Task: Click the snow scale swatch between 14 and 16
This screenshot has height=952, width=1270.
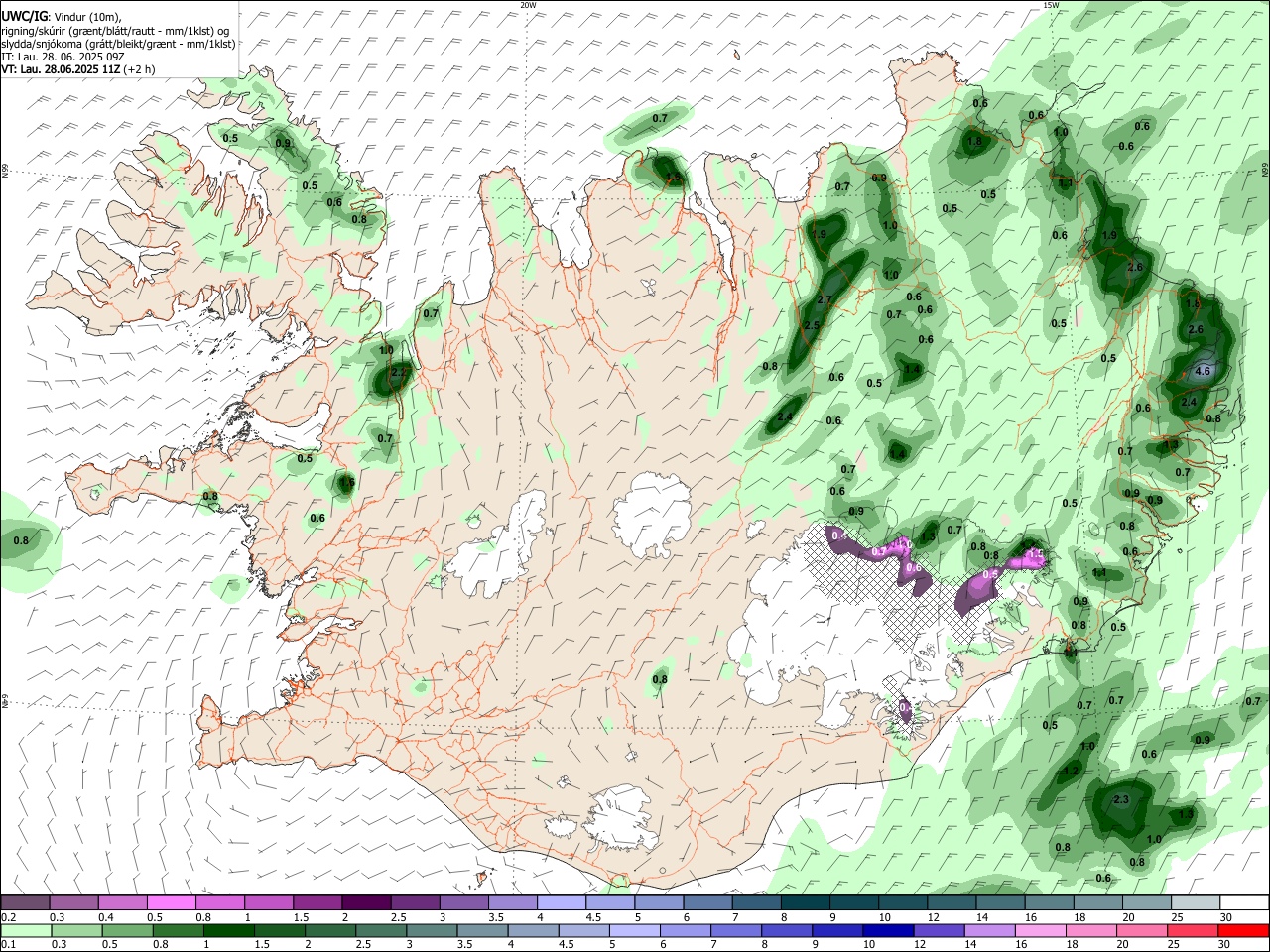Action: pos(999,902)
